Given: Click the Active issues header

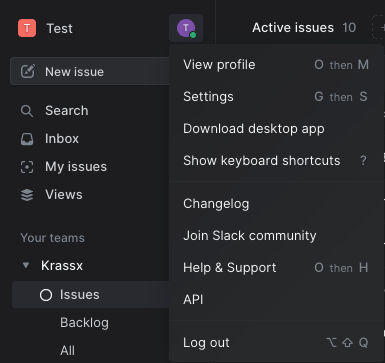Looking at the screenshot, I should pyautogui.click(x=293, y=28).
